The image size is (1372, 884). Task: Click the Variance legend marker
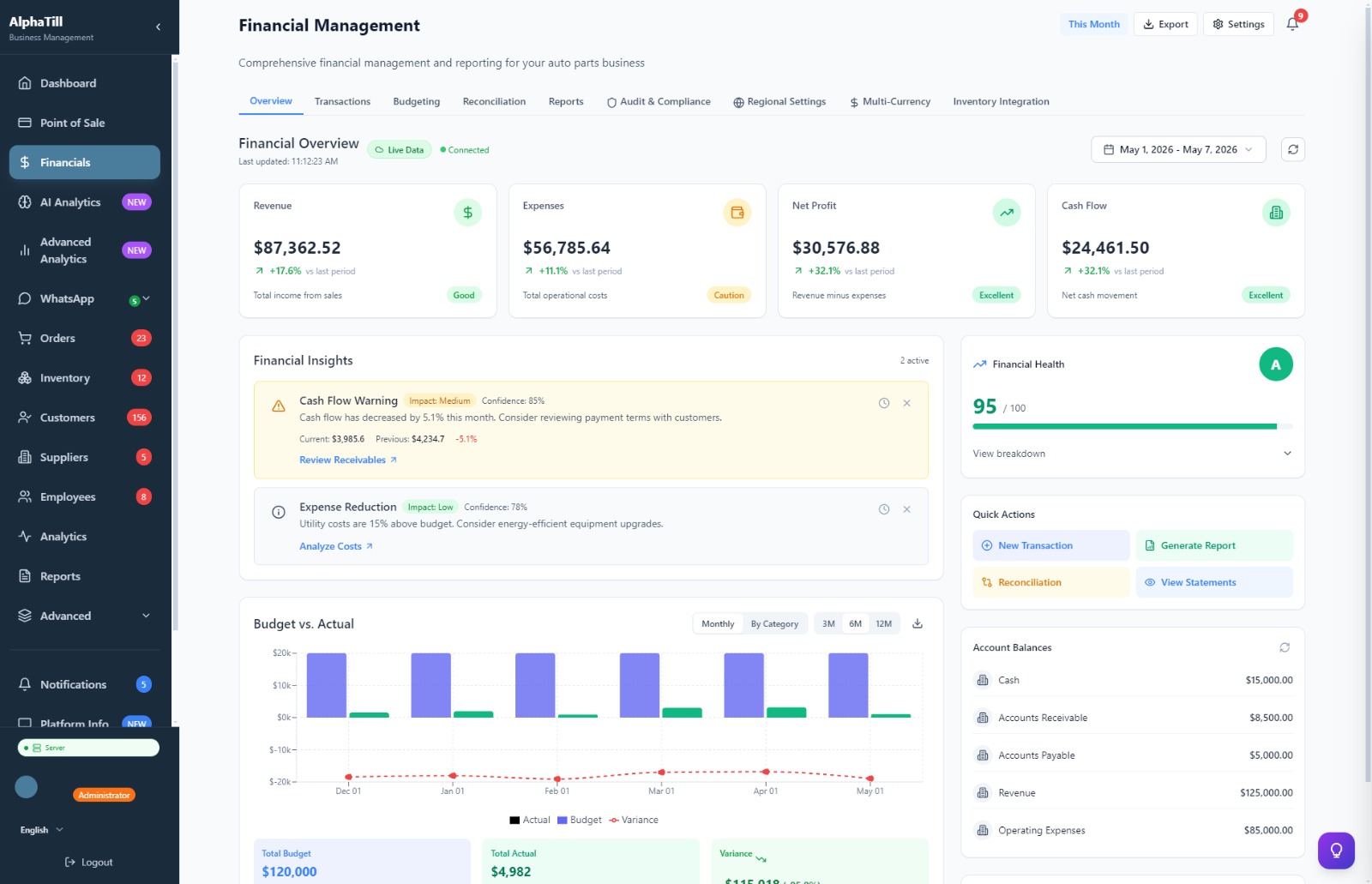coord(614,821)
